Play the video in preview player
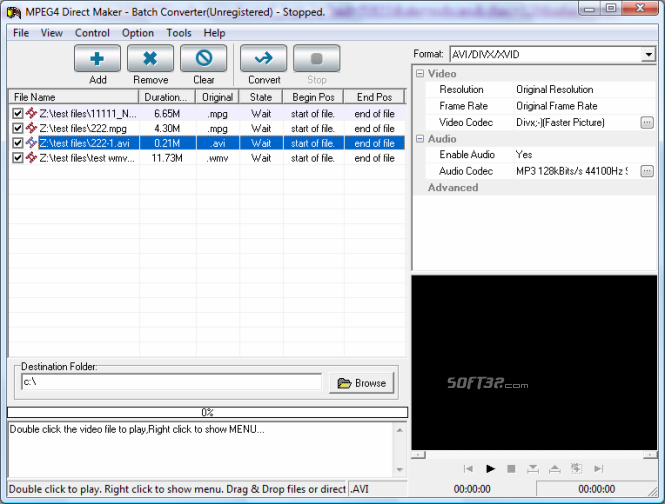This screenshot has height=504, width=665. 490,469
